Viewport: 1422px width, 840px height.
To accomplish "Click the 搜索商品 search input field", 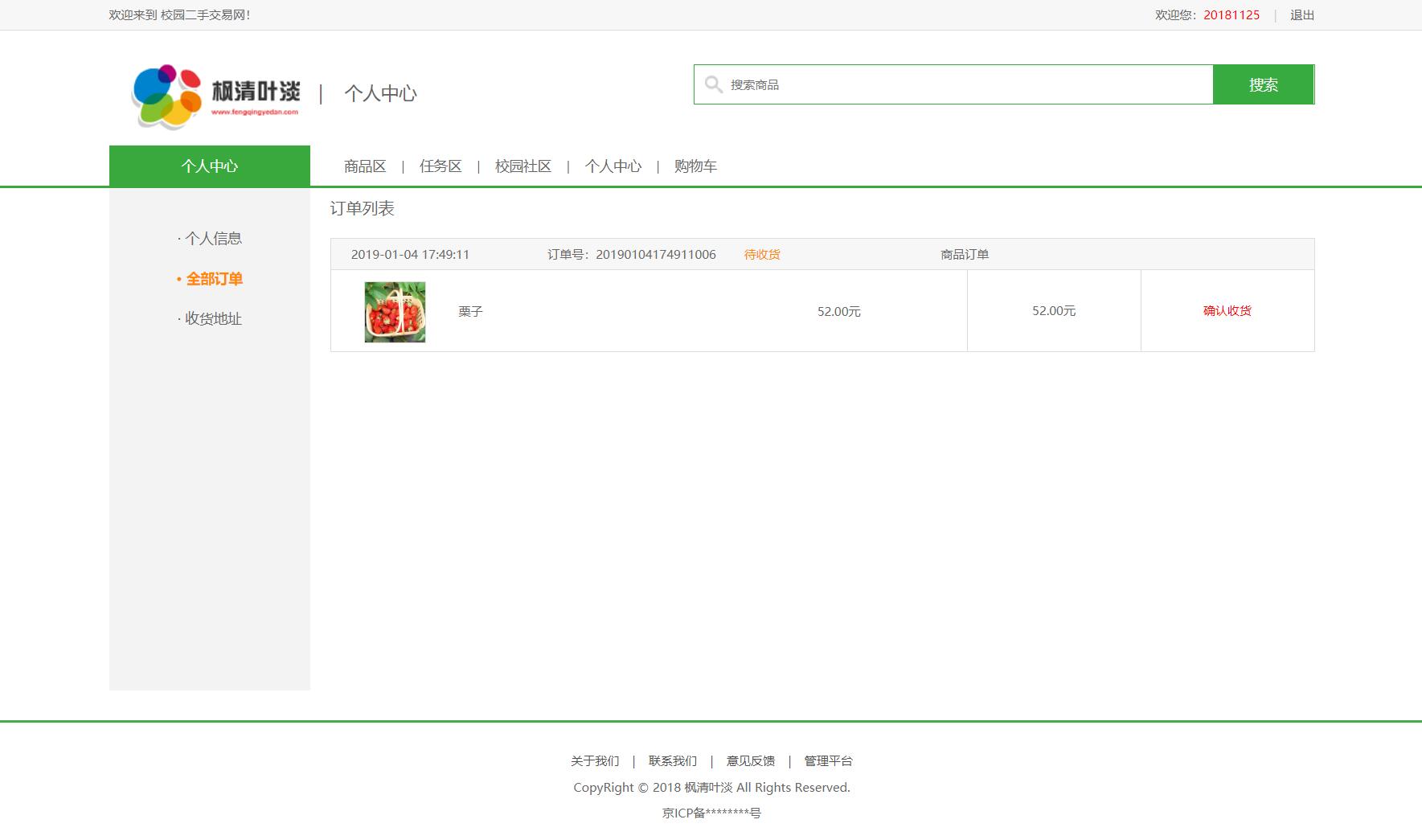I will click(965, 84).
